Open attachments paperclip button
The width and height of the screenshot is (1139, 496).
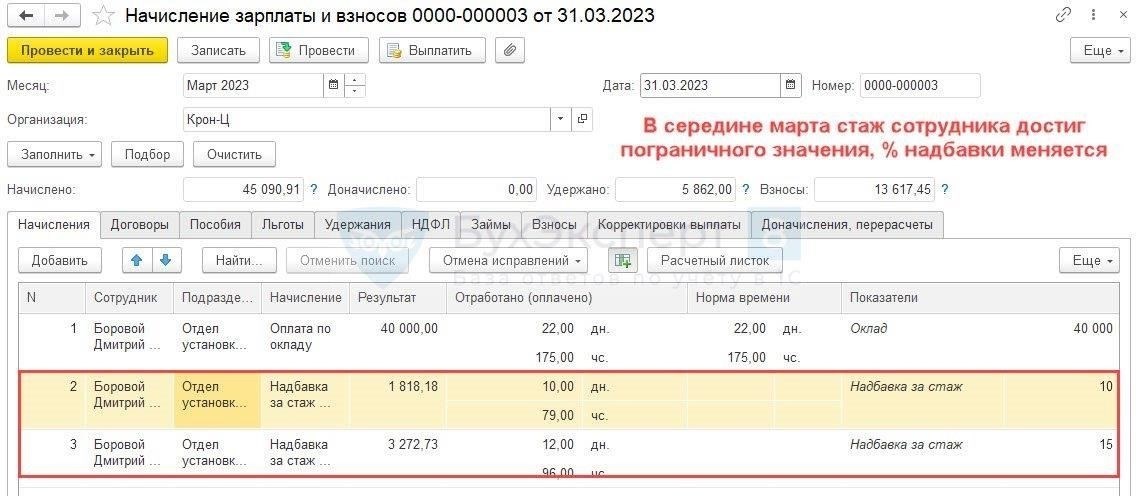click(x=510, y=50)
